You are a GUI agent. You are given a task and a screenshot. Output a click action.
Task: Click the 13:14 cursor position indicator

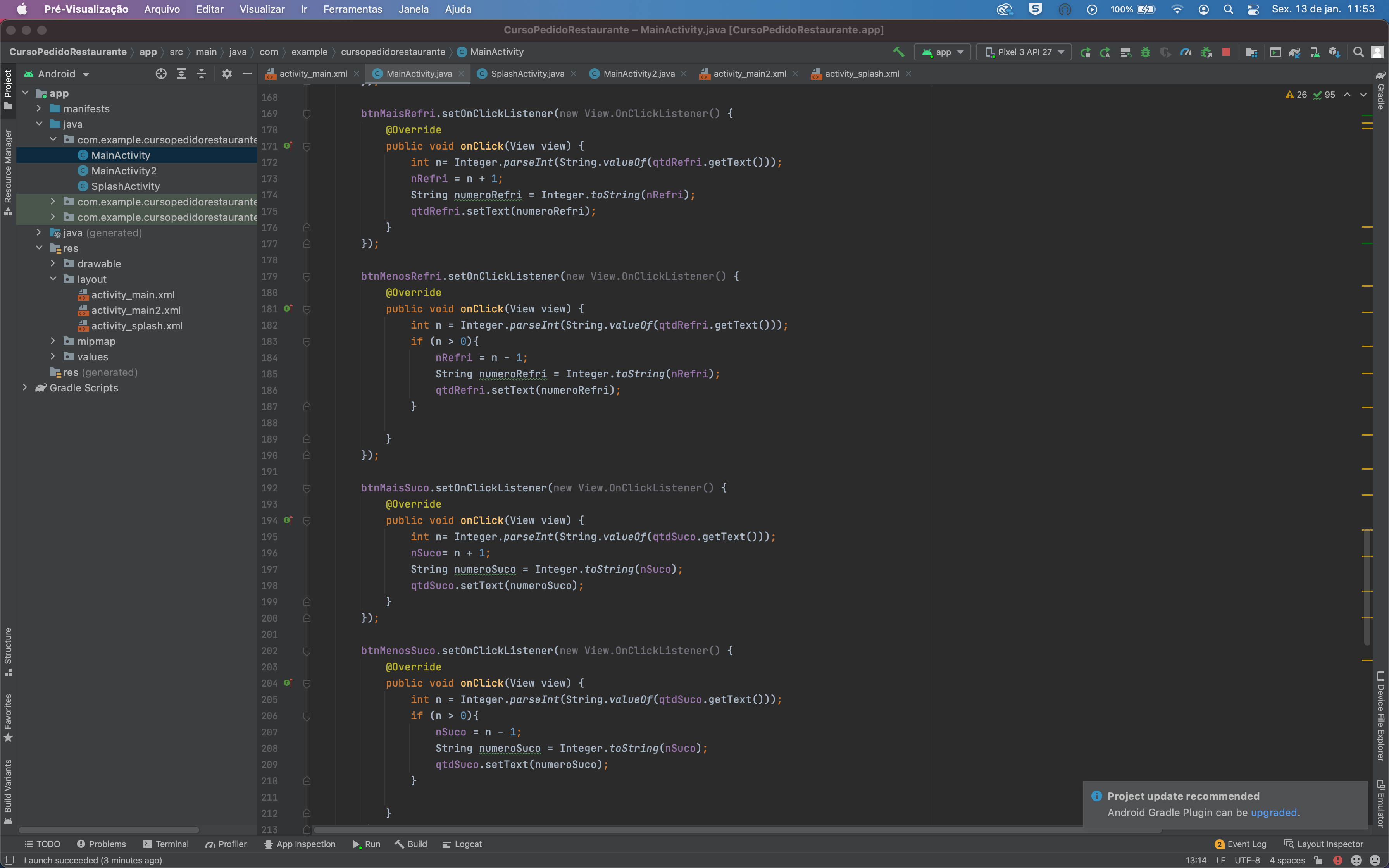pyautogui.click(x=1196, y=860)
